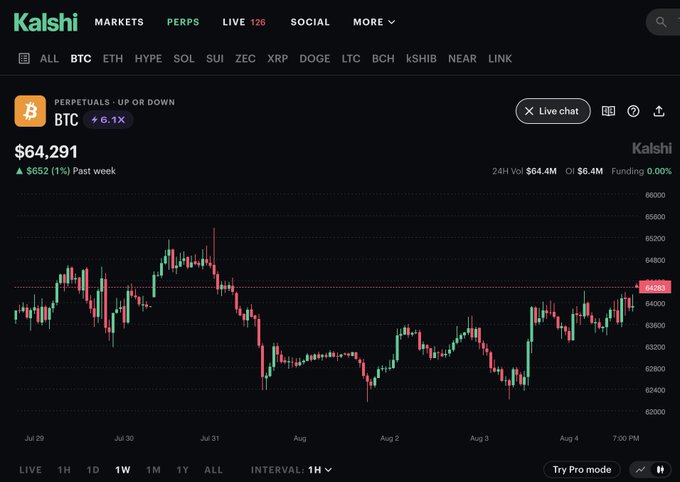Click the 7:00 PM time label
This screenshot has height=482, width=680.
pos(626,438)
